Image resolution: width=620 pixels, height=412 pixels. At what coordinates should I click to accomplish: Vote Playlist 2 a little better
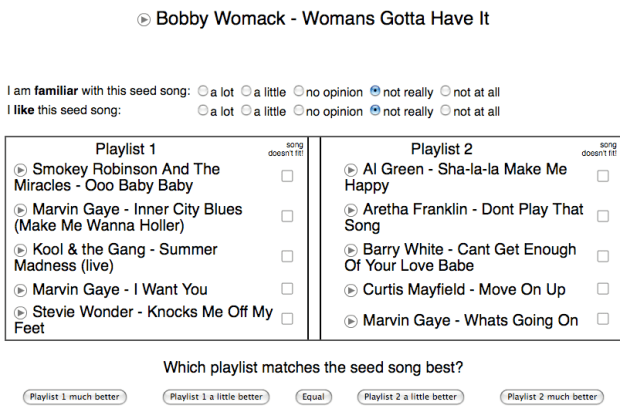pyautogui.click(x=410, y=397)
